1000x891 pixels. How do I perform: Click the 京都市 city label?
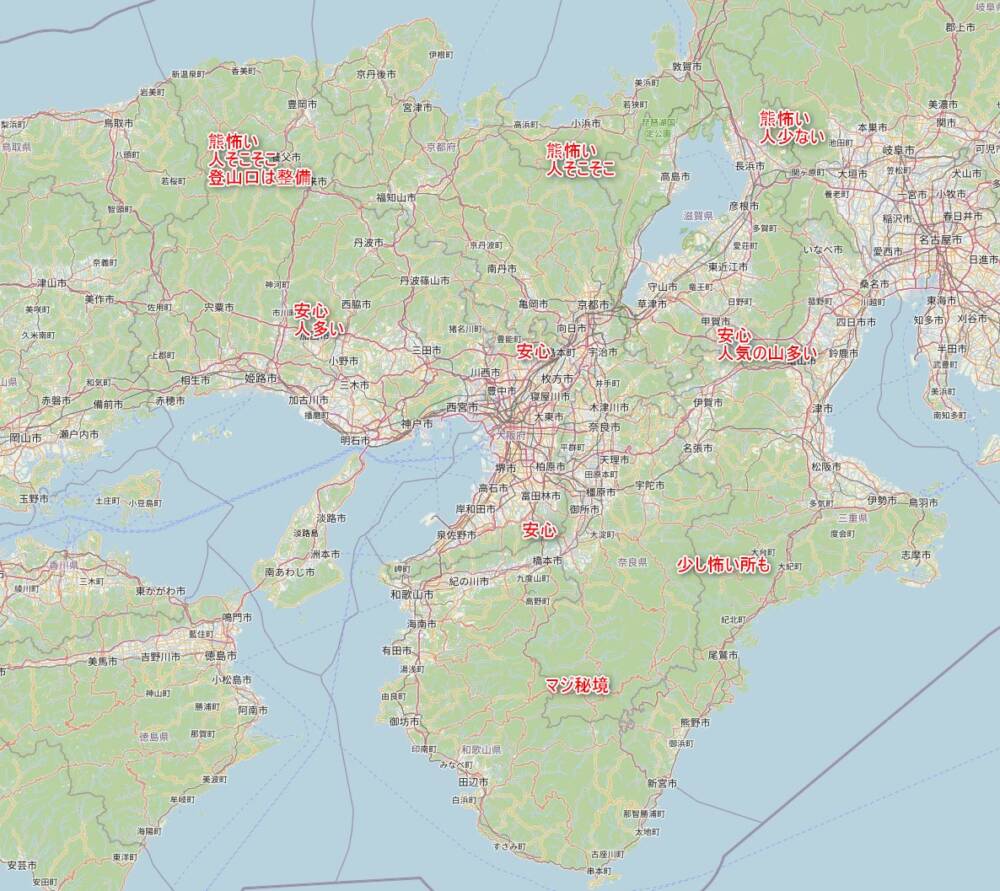pyautogui.click(x=593, y=305)
